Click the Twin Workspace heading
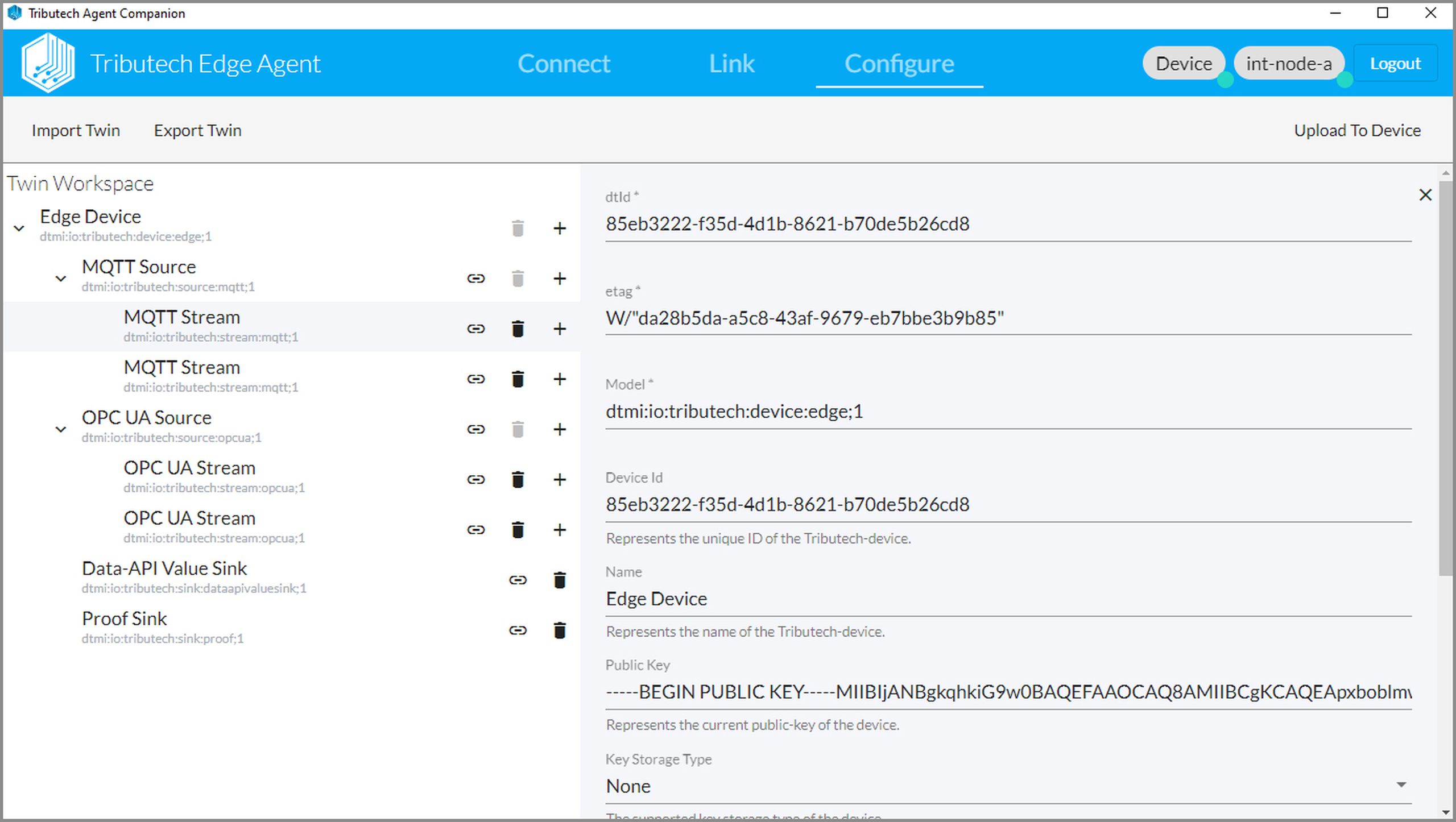1456x822 pixels. 80,184
